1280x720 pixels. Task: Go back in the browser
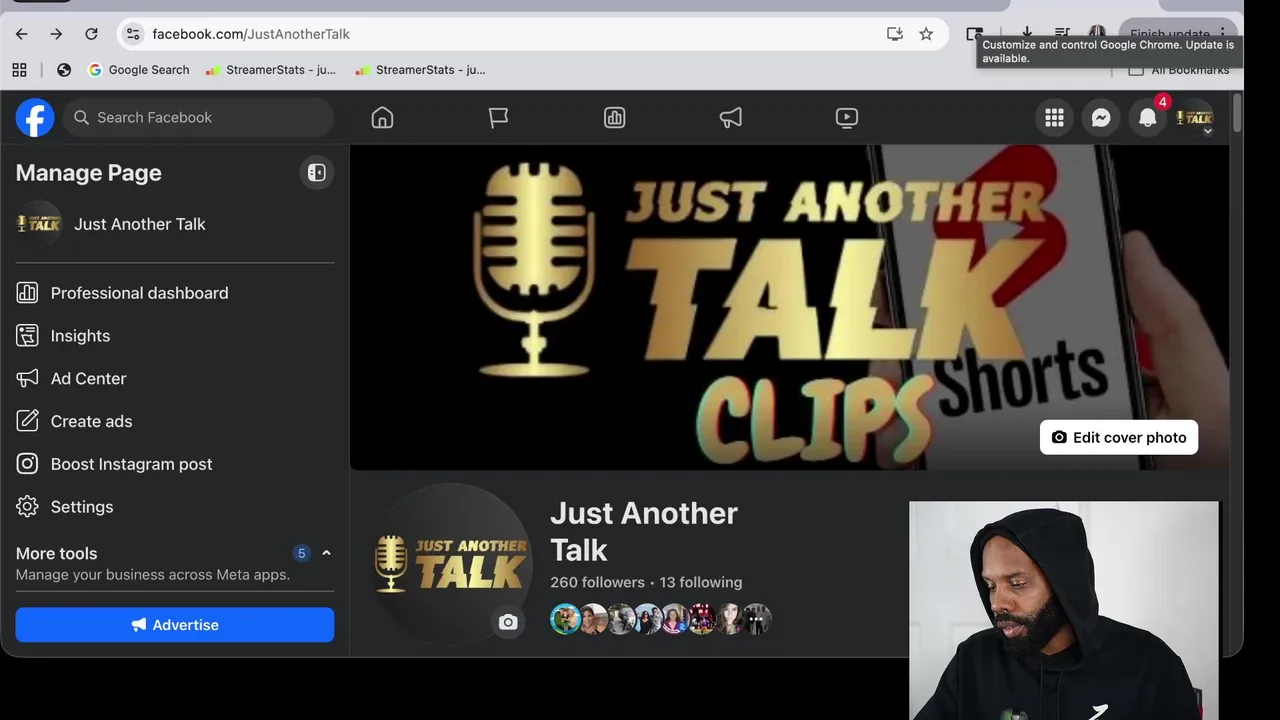pos(22,34)
